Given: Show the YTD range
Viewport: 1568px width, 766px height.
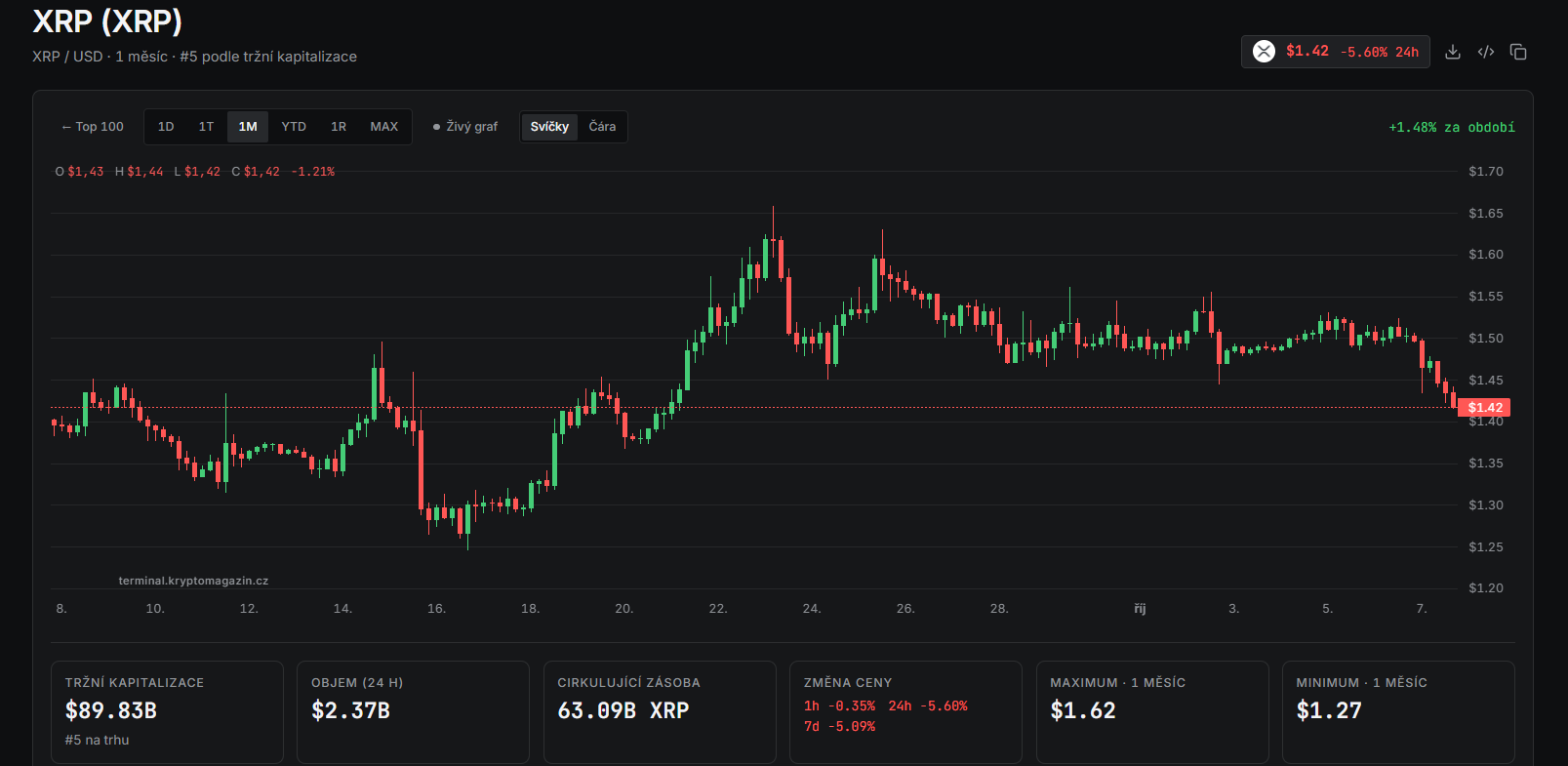Looking at the screenshot, I should tap(294, 127).
